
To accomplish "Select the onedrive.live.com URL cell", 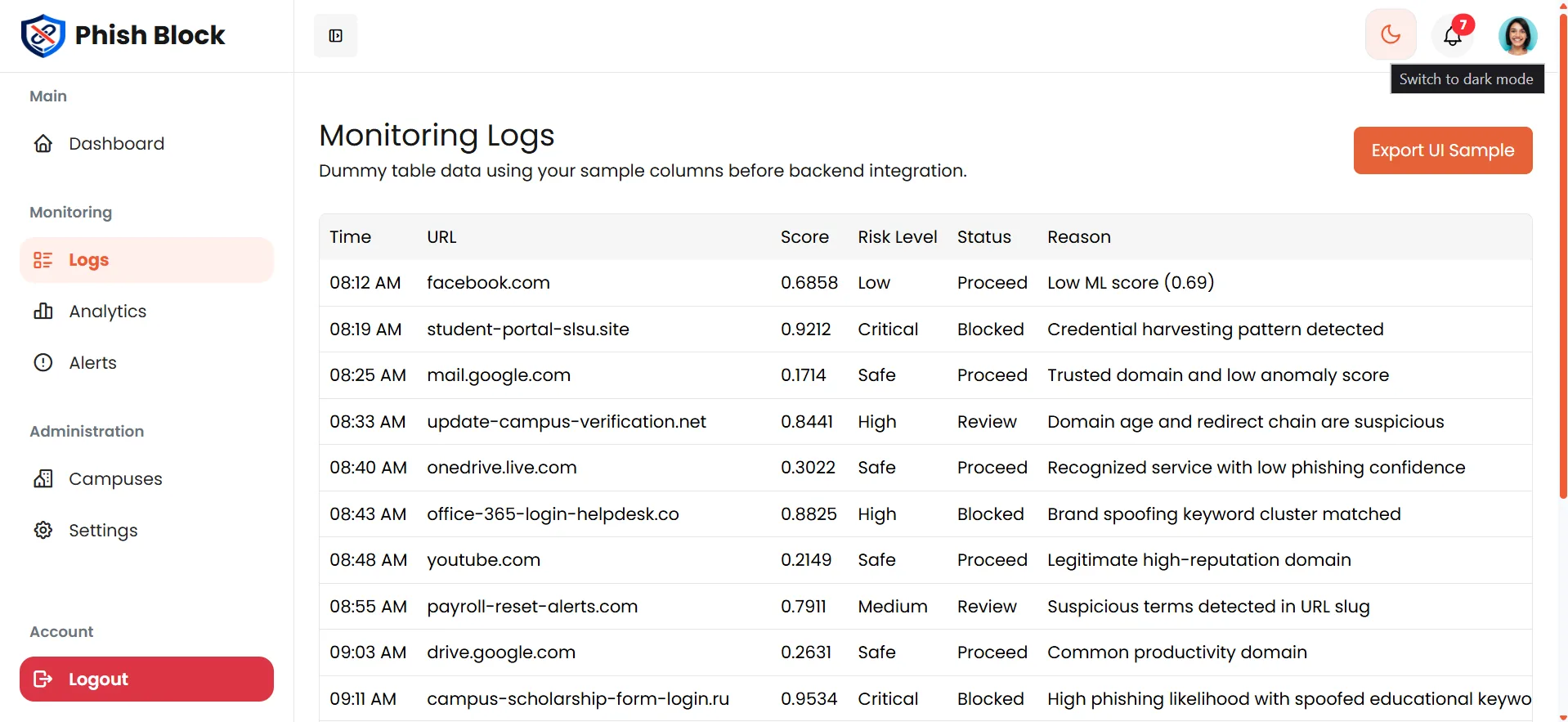I will 502,468.
